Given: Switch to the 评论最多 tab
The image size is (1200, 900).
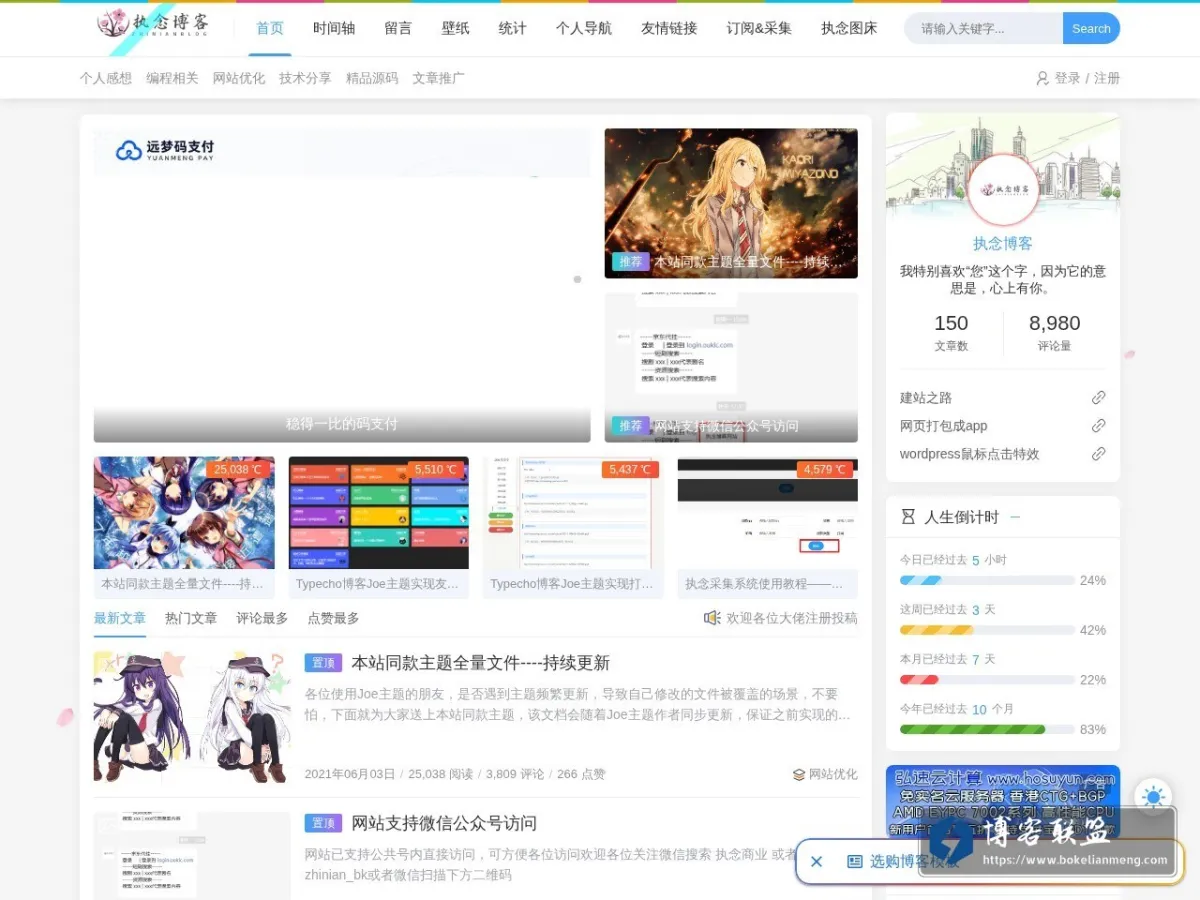Looking at the screenshot, I should tap(262, 618).
